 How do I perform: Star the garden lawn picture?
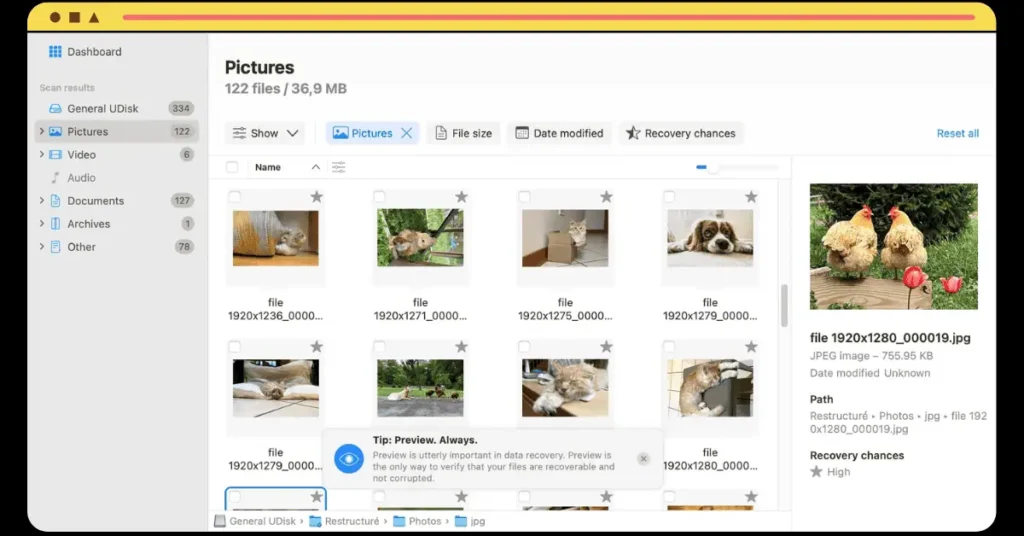coord(462,347)
